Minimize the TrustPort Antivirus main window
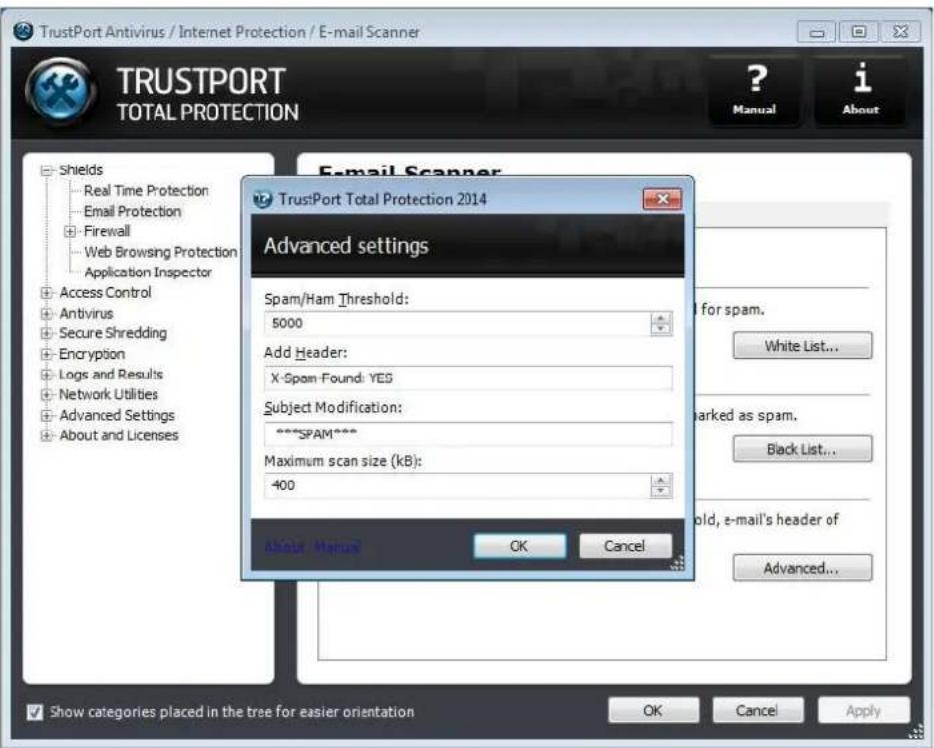Image resolution: width=934 pixels, height=748 pixels. [817, 32]
